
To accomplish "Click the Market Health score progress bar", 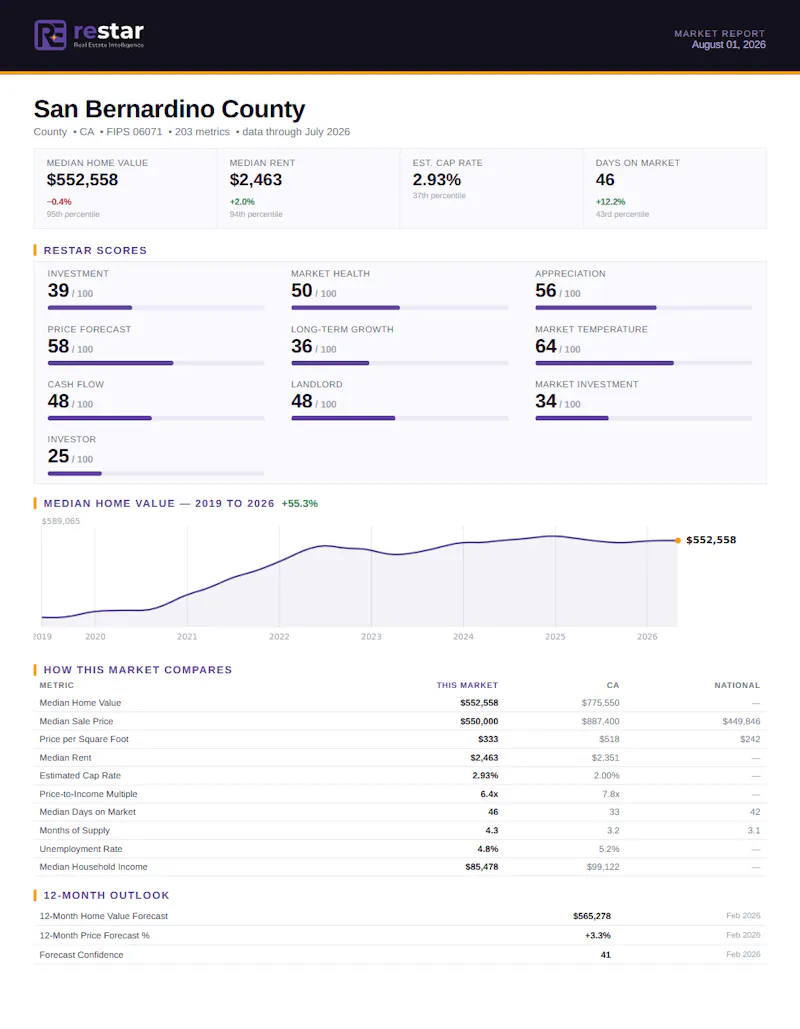I will click(x=400, y=308).
